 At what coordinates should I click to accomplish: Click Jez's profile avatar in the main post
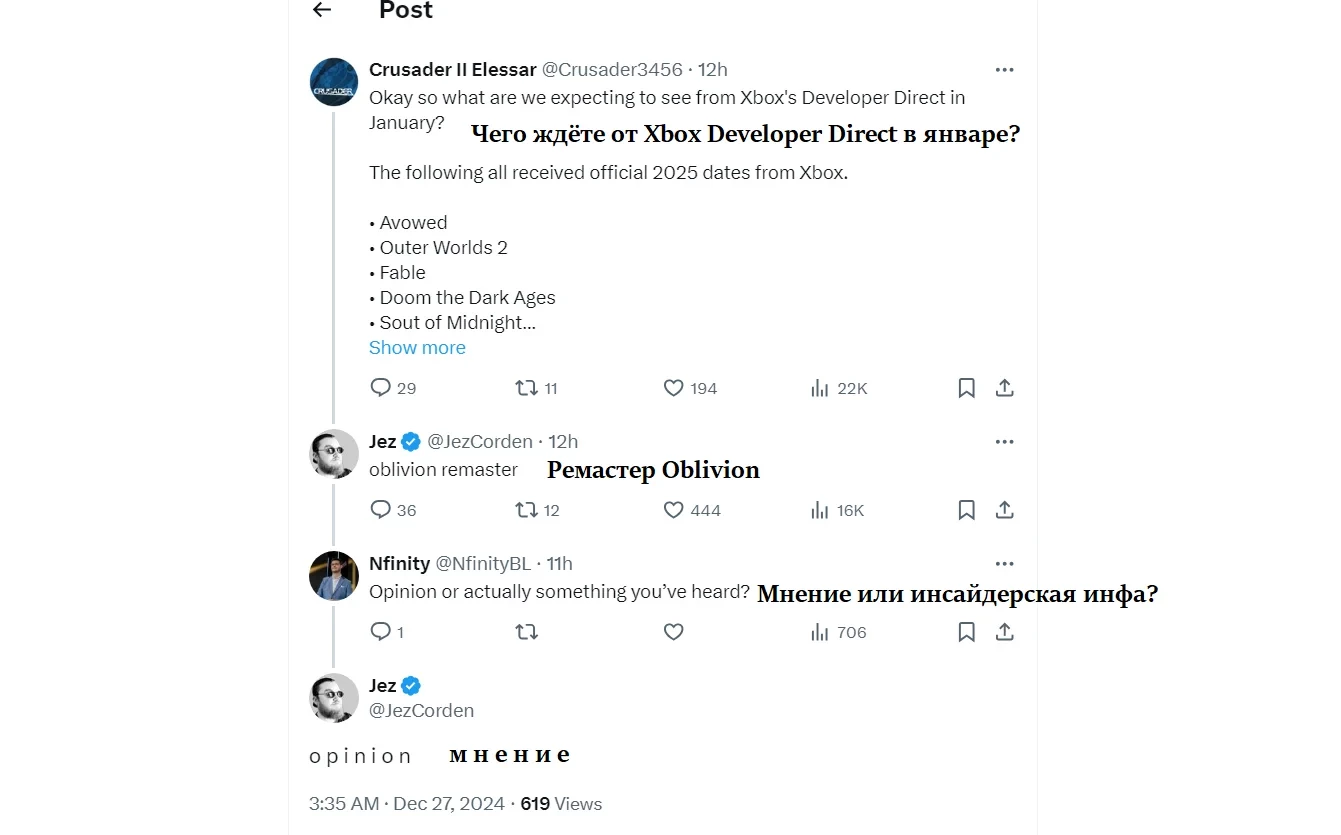point(334,698)
